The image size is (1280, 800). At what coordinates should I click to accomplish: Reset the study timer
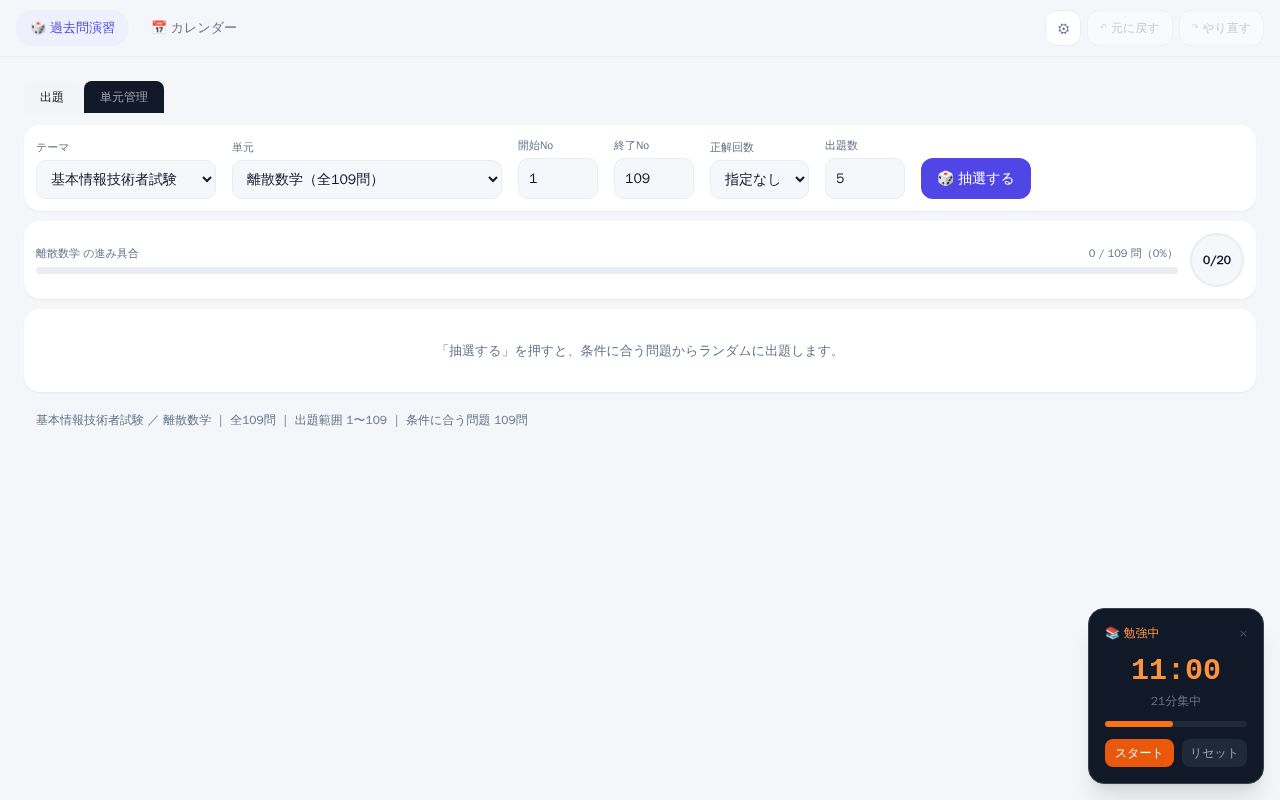[x=1214, y=753]
